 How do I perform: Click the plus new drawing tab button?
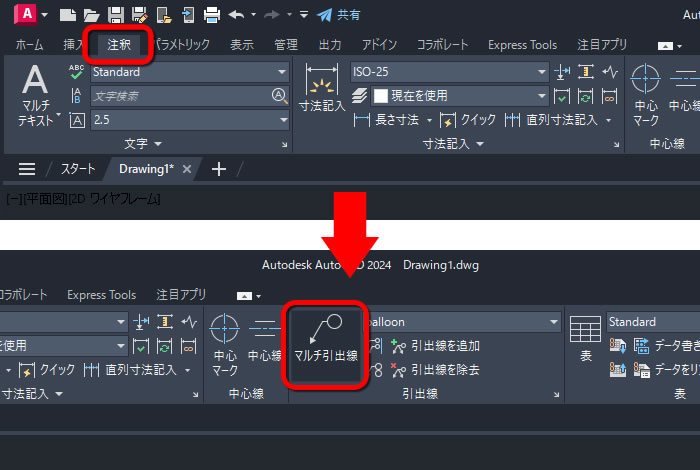[219, 169]
